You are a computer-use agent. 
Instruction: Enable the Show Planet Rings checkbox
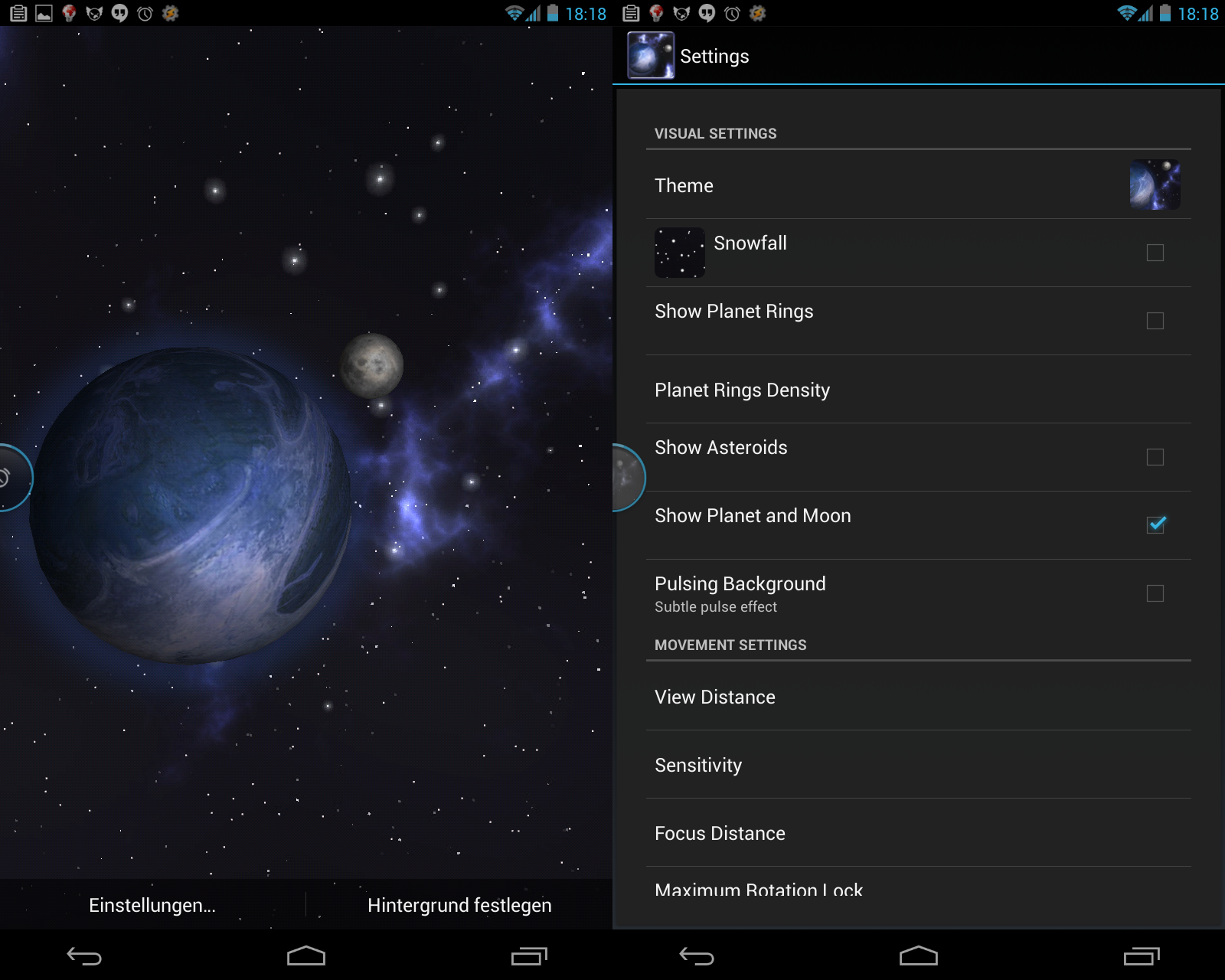click(1155, 321)
